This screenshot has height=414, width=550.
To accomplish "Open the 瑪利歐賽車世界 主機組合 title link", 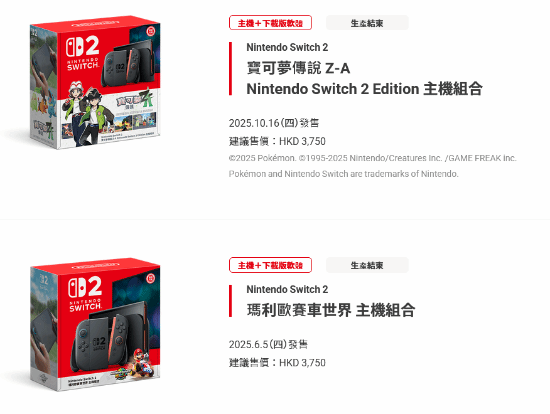I will pyautogui.click(x=331, y=310).
